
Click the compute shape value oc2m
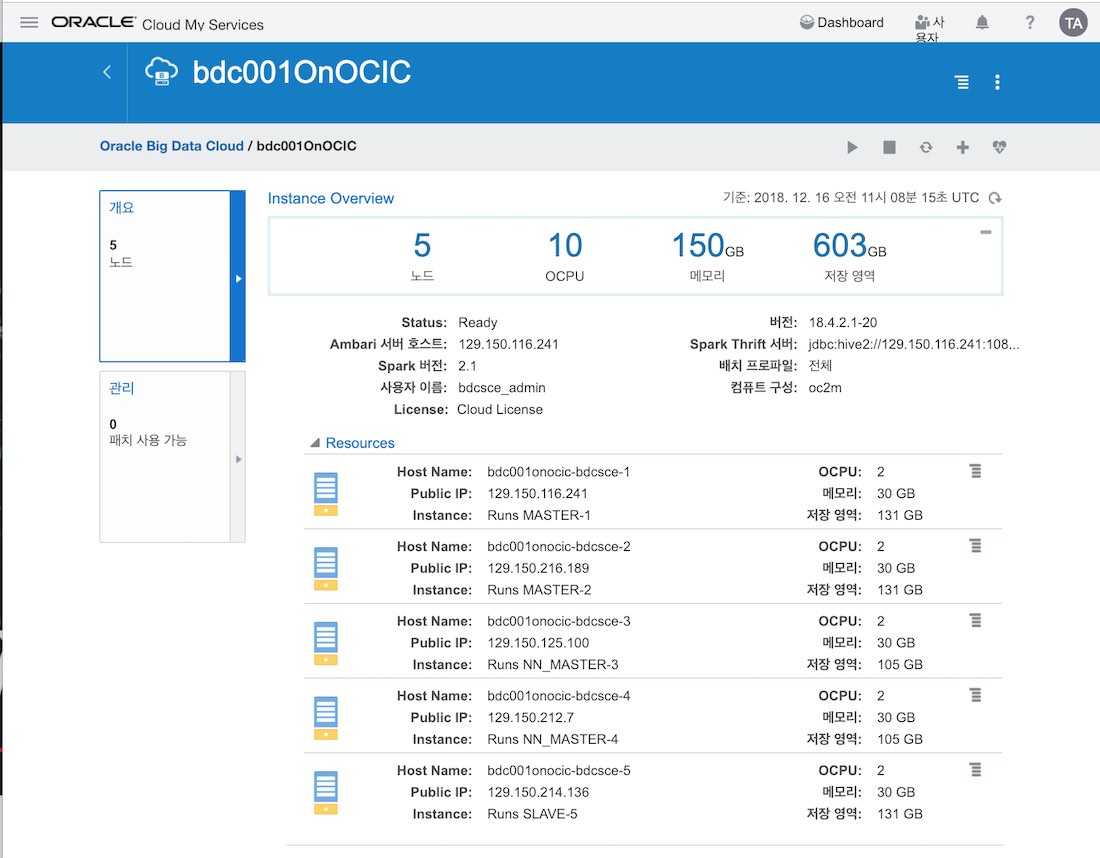[x=825, y=388]
